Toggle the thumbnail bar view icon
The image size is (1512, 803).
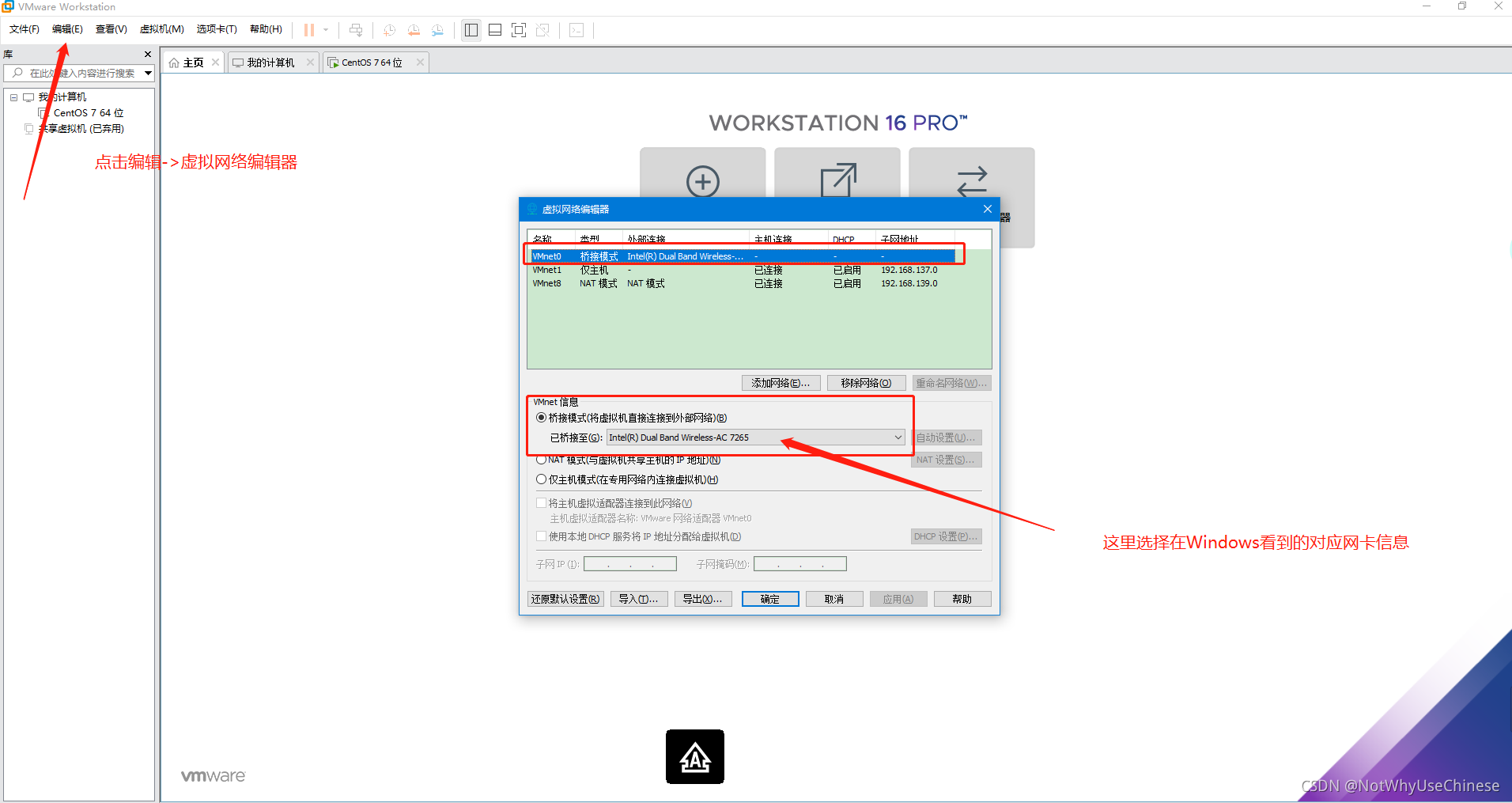495,30
